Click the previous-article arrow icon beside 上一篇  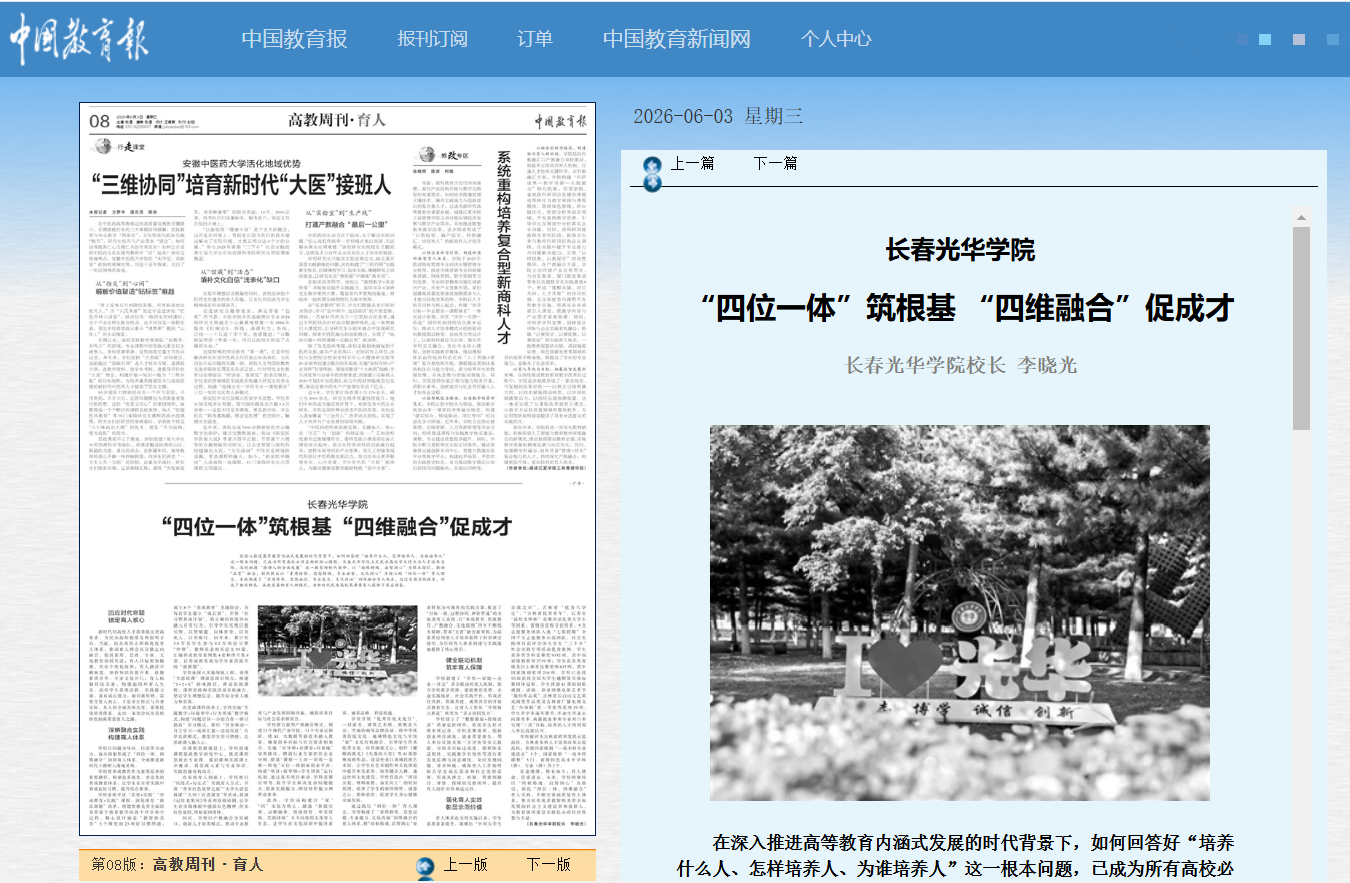pyautogui.click(x=652, y=165)
